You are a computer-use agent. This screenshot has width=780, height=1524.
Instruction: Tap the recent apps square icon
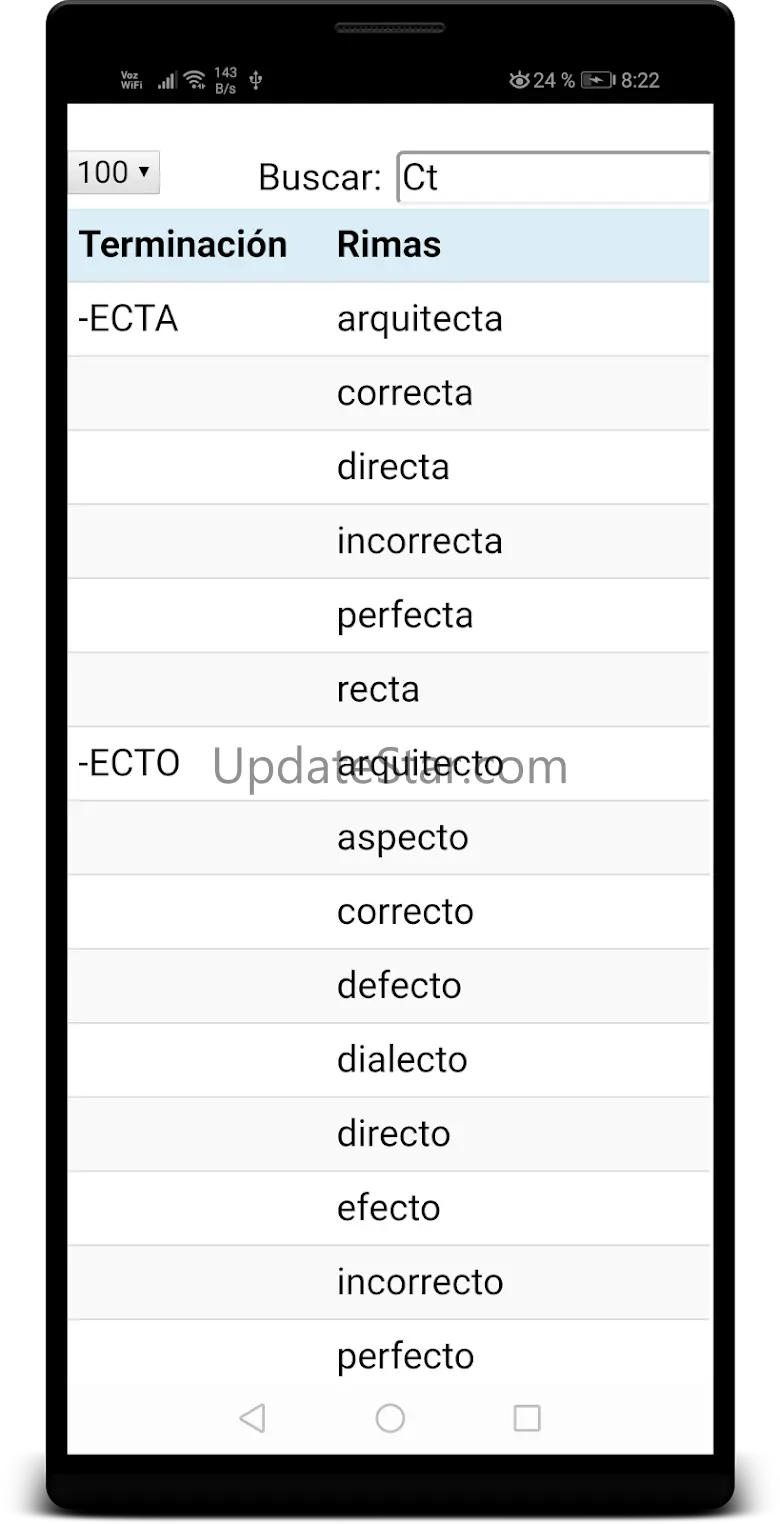coord(527,1418)
